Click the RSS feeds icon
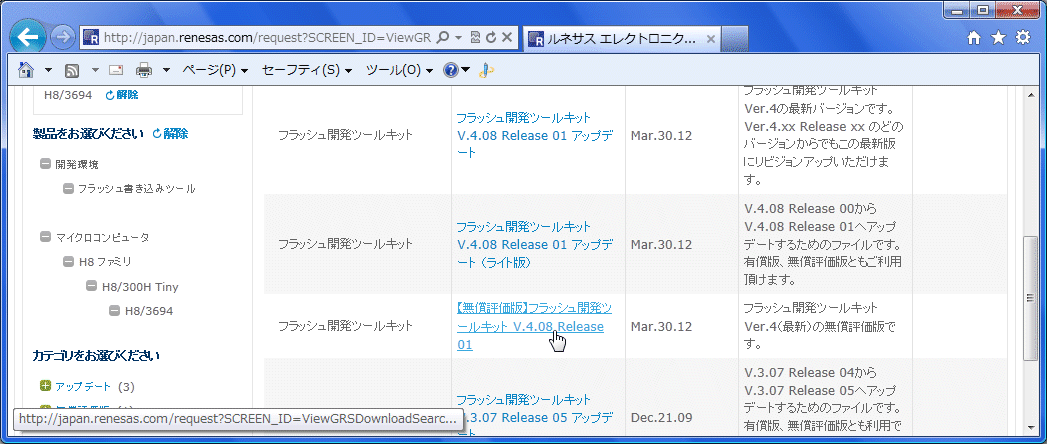The width and height of the screenshot is (1047, 444). [72, 70]
